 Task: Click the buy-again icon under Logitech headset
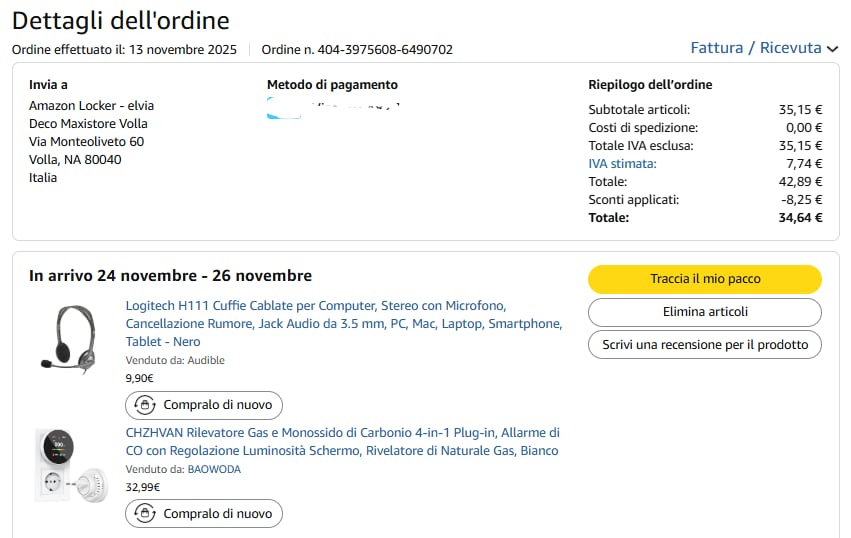click(145, 405)
